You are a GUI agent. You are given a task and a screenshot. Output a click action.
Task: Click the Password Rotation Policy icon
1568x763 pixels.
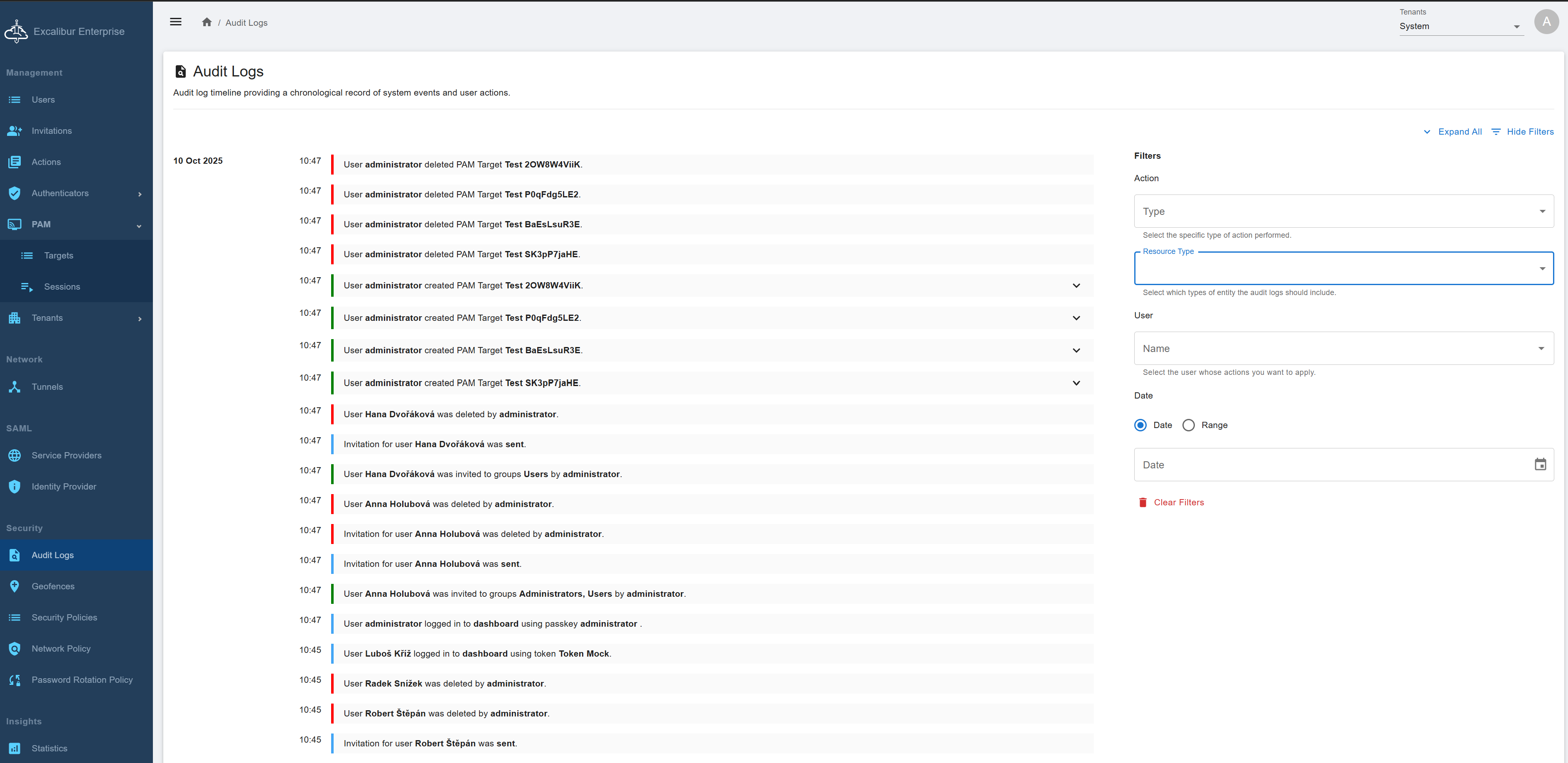click(15, 679)
